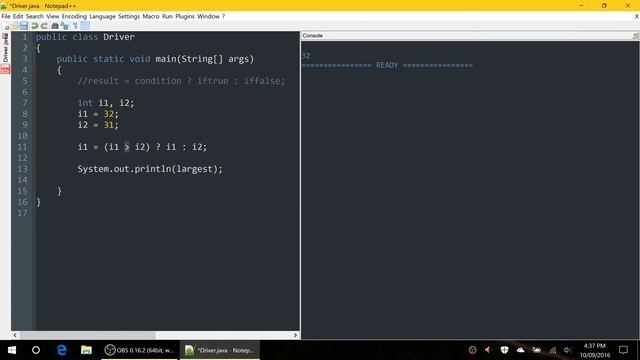This screenshot has height=360, width=640.
Task: Open the Plugins menu
Action: click(x=185, y=16)
